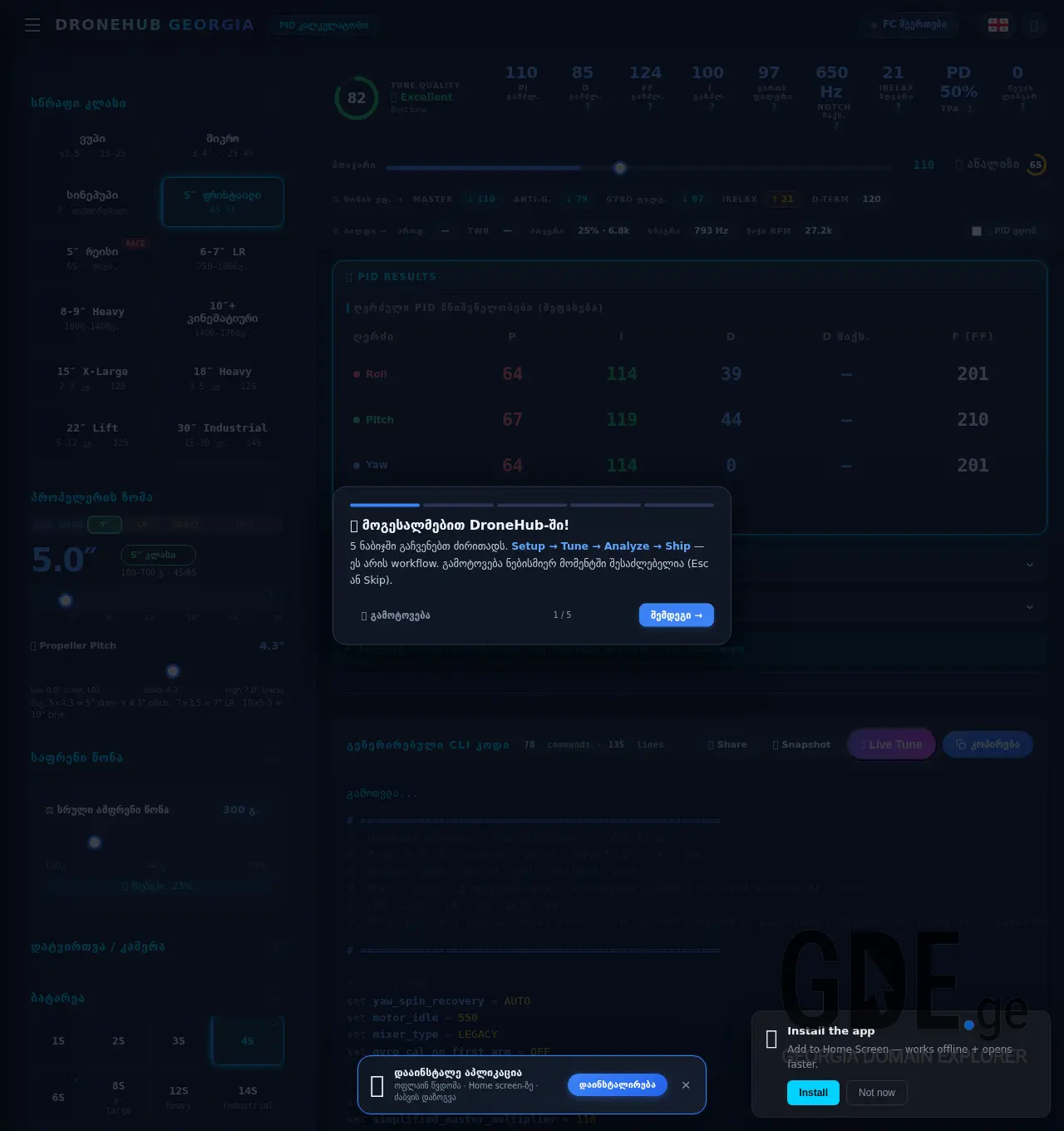Viewport: 1064px width, 1131px height.
Task: Click the Roll P value 64
Action: [x=513, y=374]
